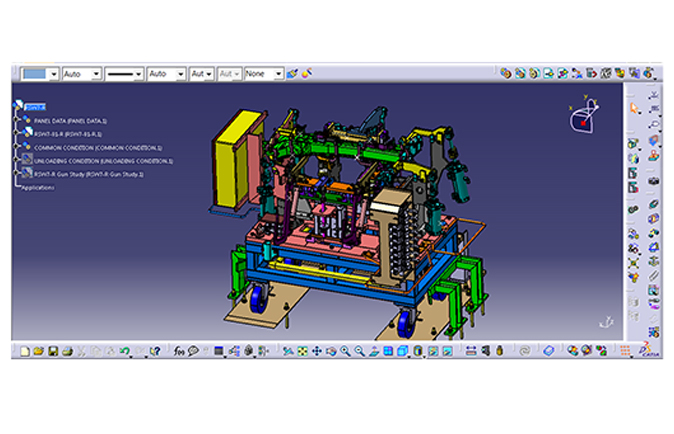Screen dimensions: 674x434
Task: Activate Fly mode icon in view toolbar
Action: tap(288, 351)
